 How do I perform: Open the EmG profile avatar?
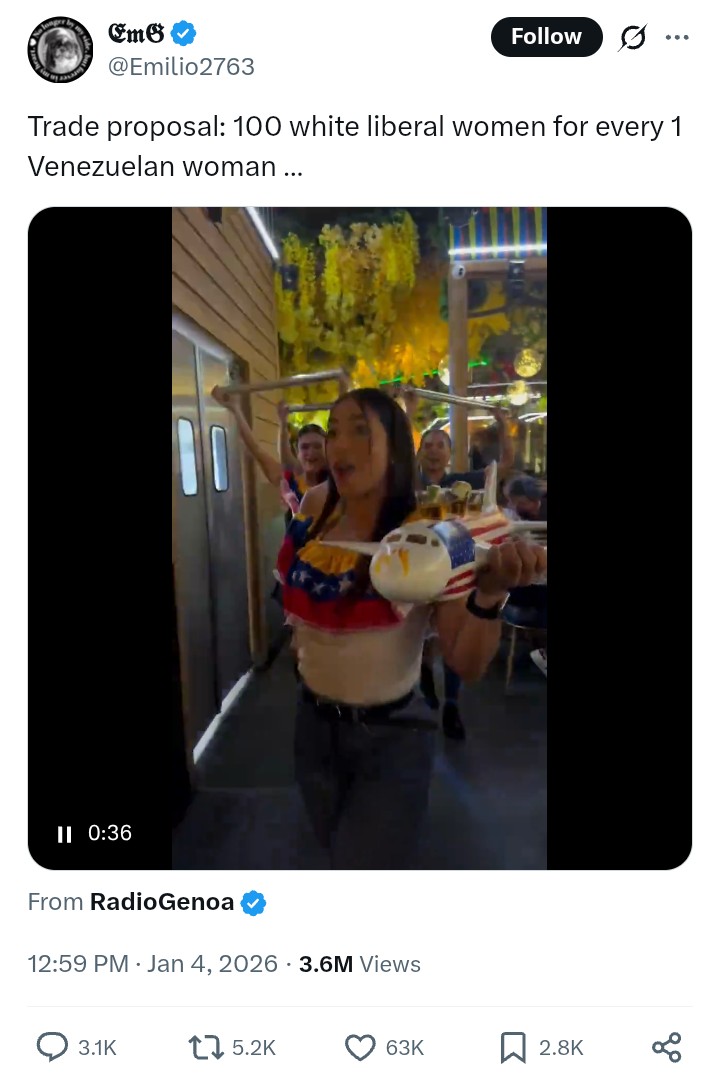(x=60, y=50)
